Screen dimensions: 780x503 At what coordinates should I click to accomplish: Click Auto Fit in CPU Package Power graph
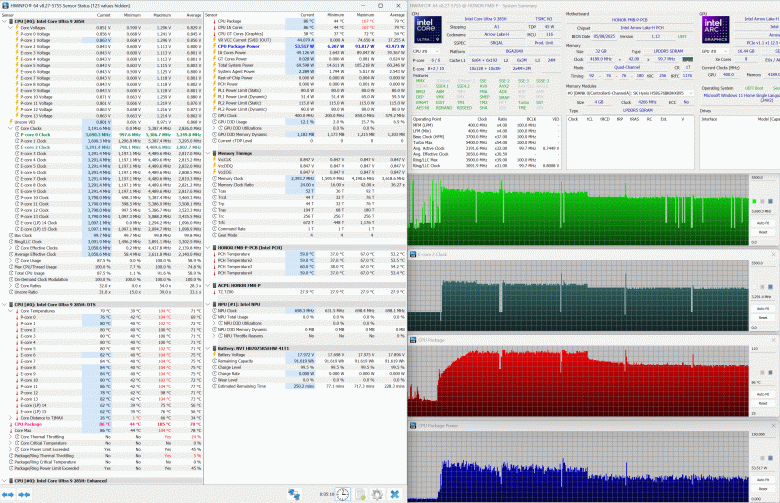point(763,480)
